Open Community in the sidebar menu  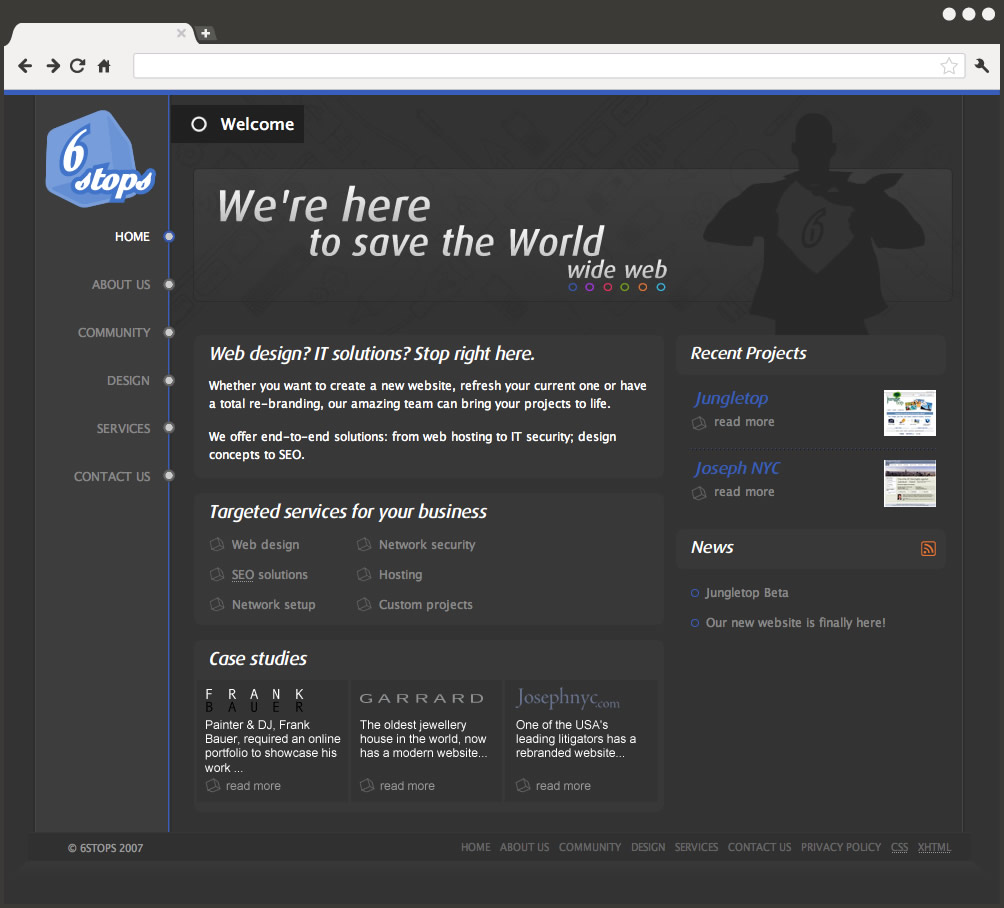[x=114, y=333]
